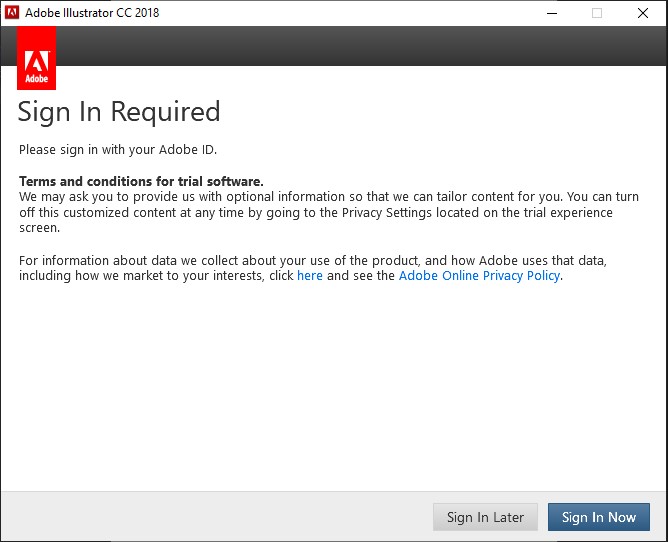Viewport: 668px width, 542px height.
Task: Click the grey footer bar left of buttons
Action: click(210, 517)
